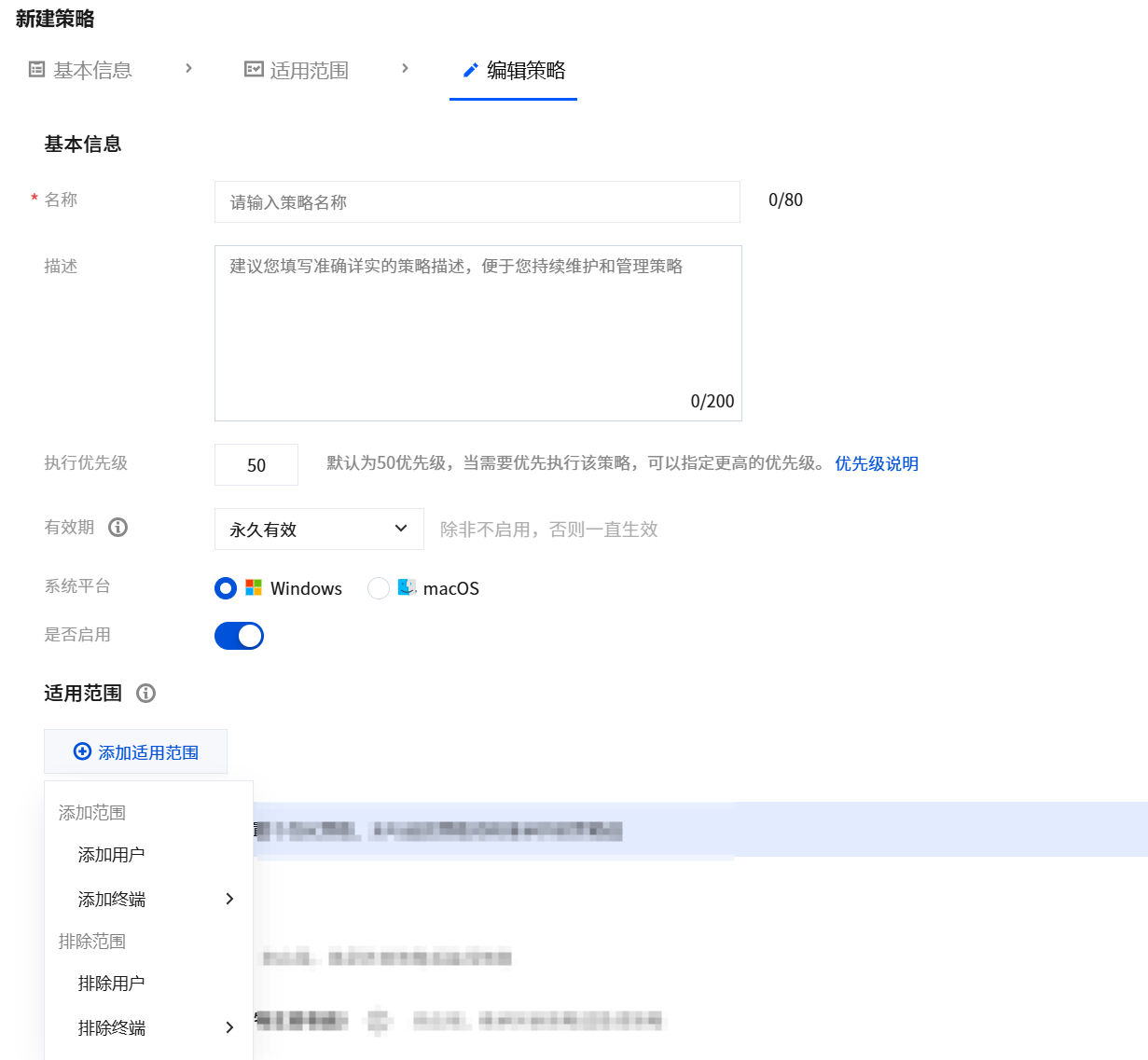Choose 排除用户 from the menu
Viewport: 1148px width, 1060px height.
point(112,983)
